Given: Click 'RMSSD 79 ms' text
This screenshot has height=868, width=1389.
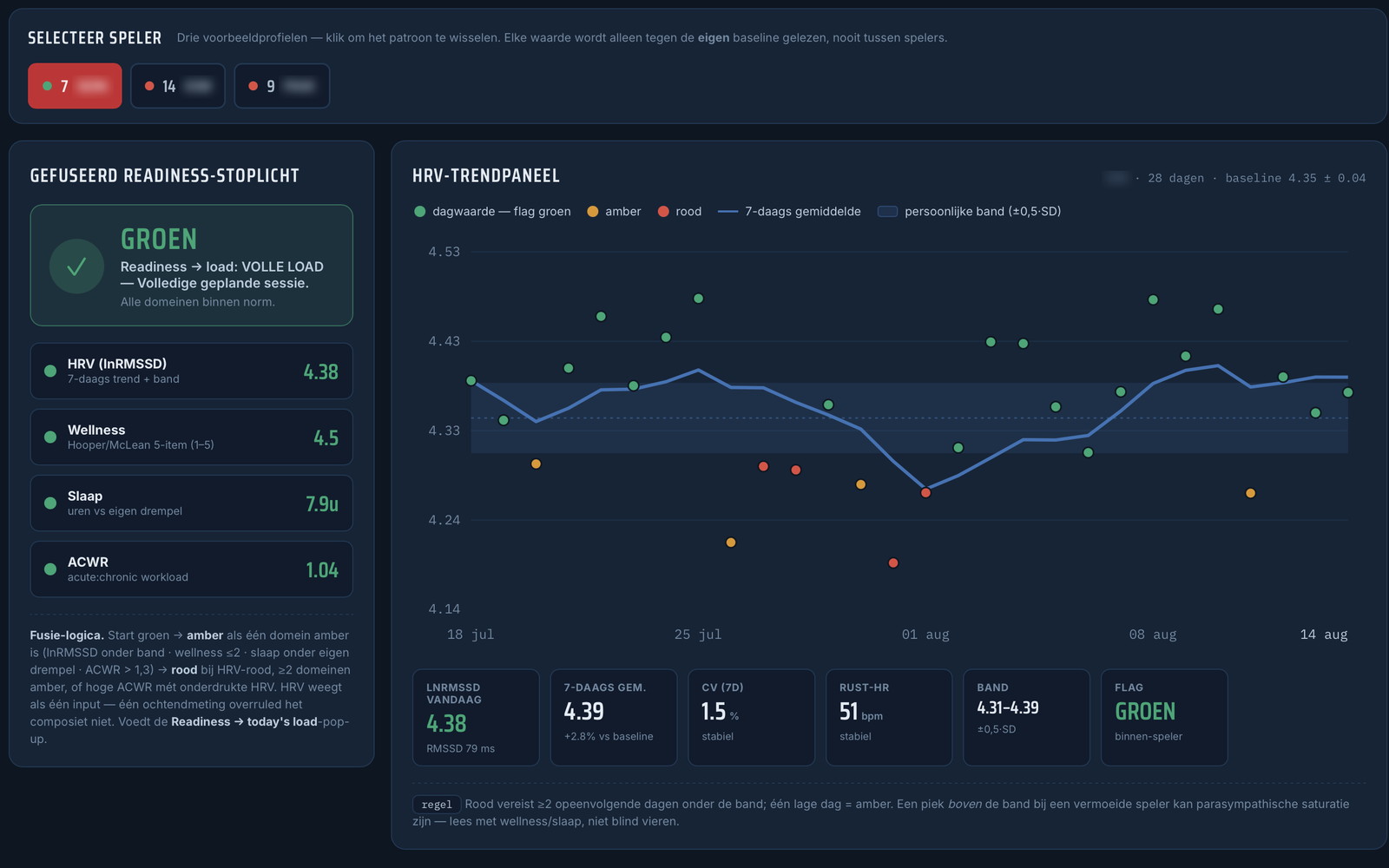Looking at the screenshot, I should pyautogui.click(x=461, y=748).
